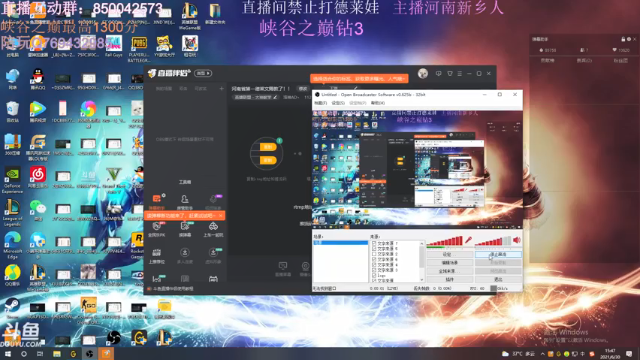Toggle the 文字来源 4 source checkbox
This screenshot has width=640, height=360.
pyautogui.click(x=374, y=265)
